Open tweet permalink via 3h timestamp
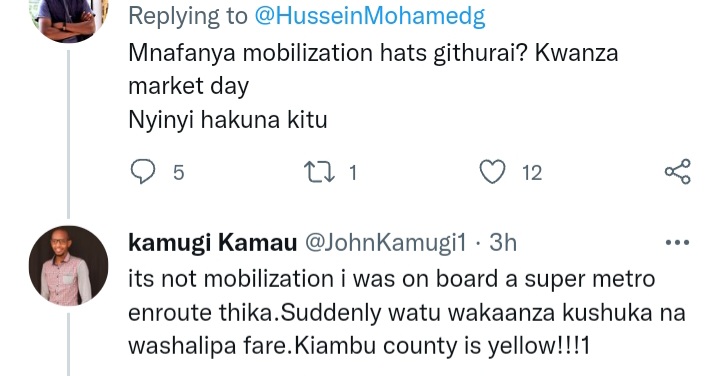This screenshot has height=376, width=720. [x=503, y=242]
